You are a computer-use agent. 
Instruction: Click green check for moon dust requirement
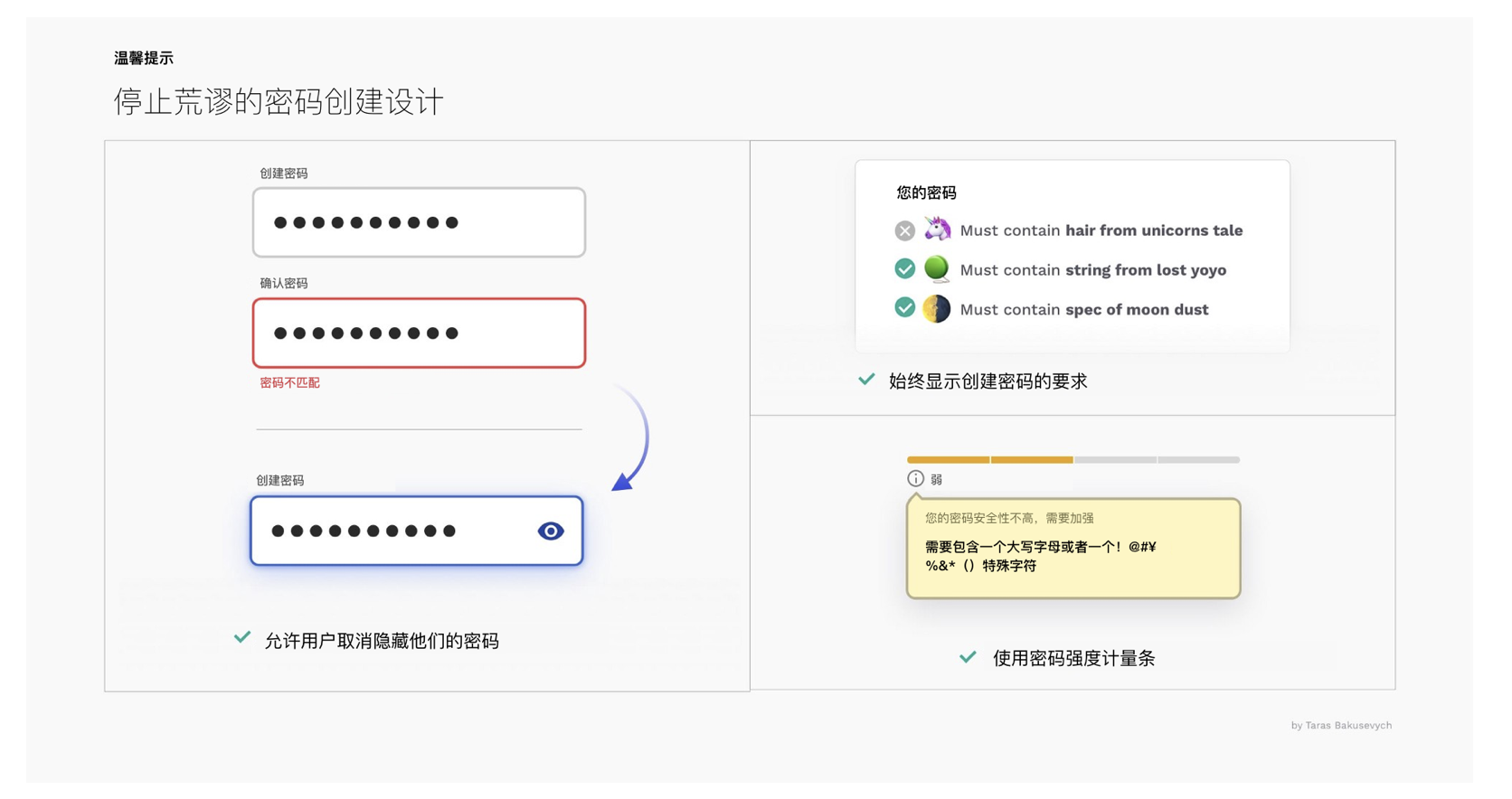(904, 308)
